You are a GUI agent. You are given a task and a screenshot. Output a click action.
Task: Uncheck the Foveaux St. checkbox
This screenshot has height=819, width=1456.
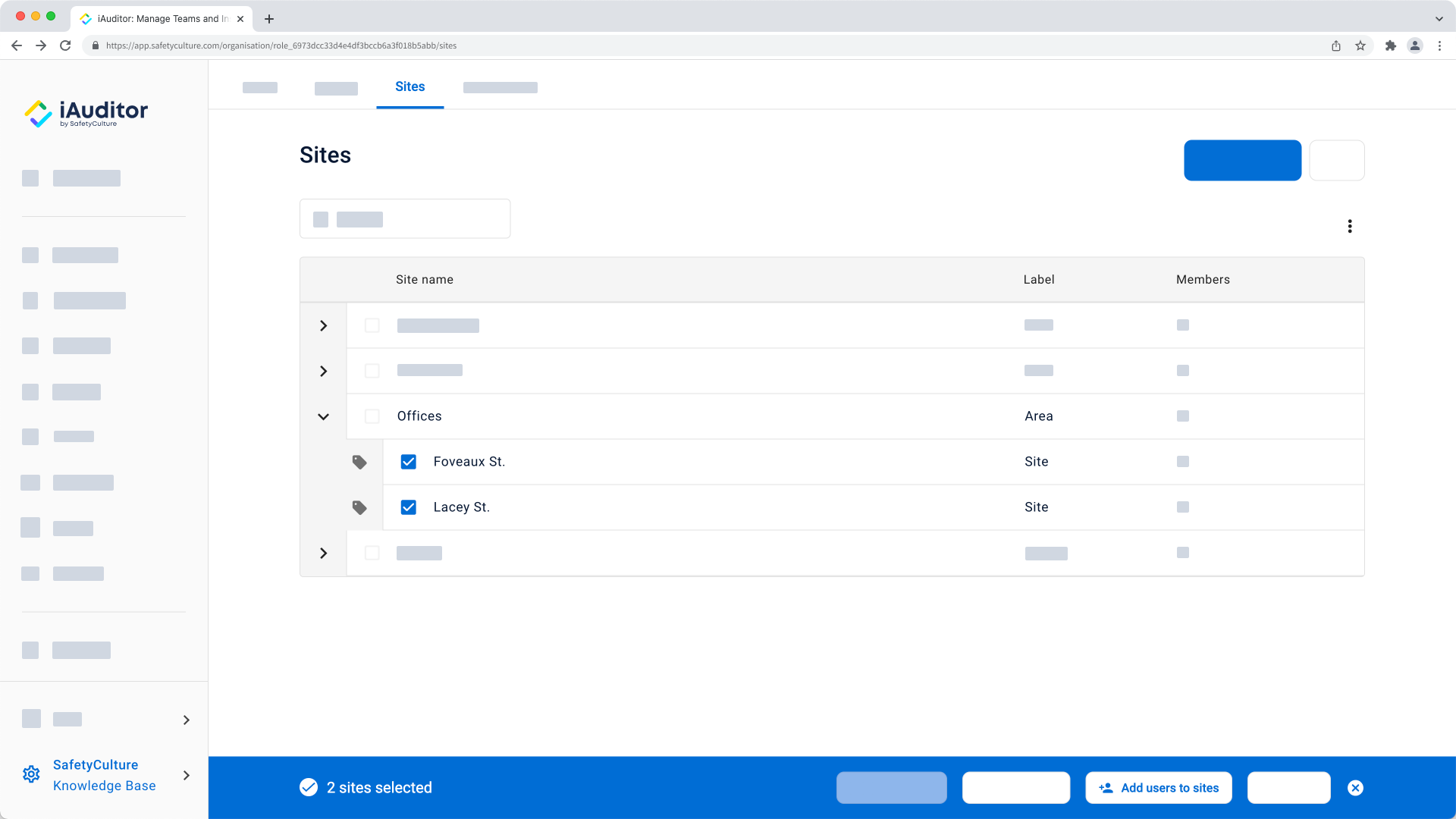[409, 462]
